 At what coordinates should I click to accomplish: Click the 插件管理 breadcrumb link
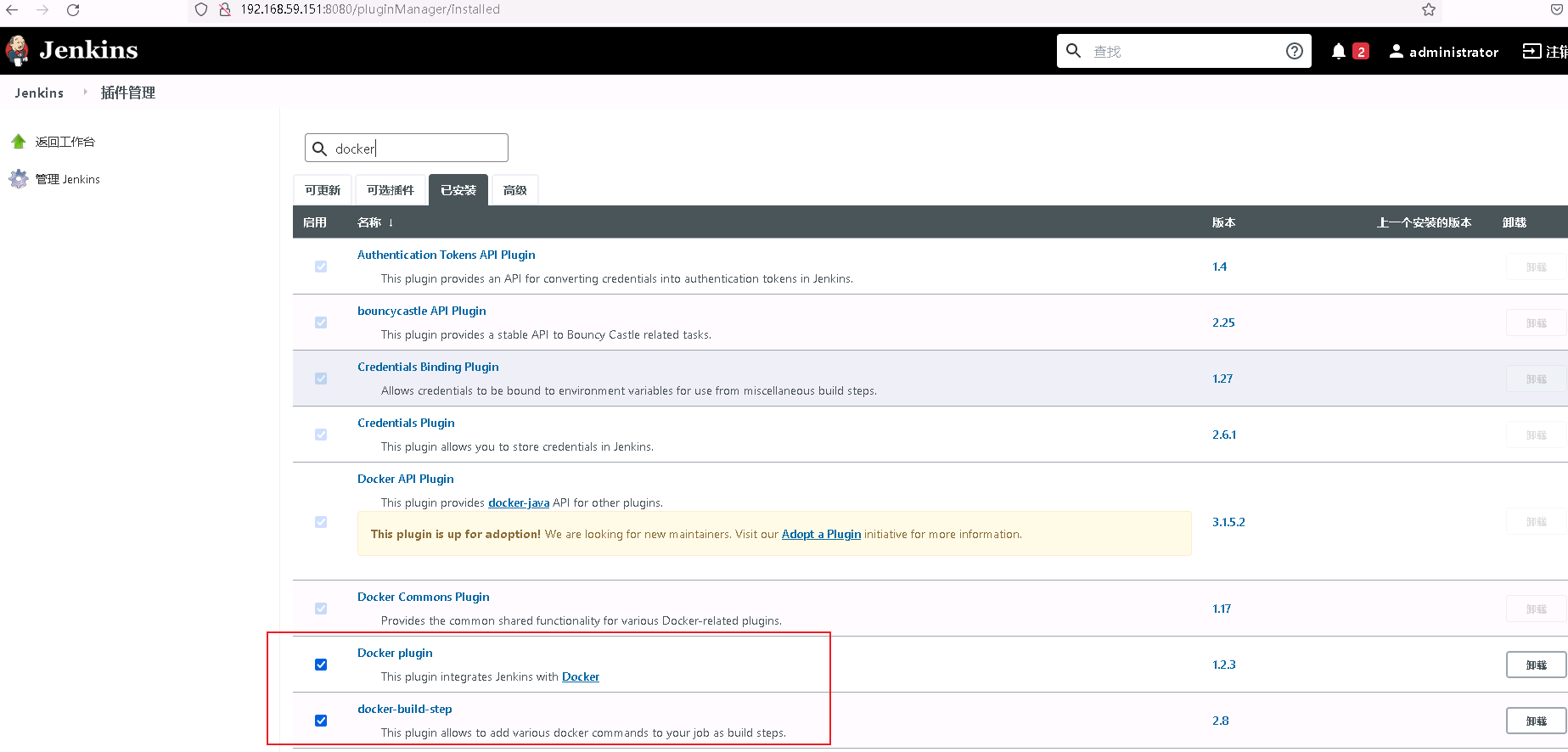tap(128, 93)
